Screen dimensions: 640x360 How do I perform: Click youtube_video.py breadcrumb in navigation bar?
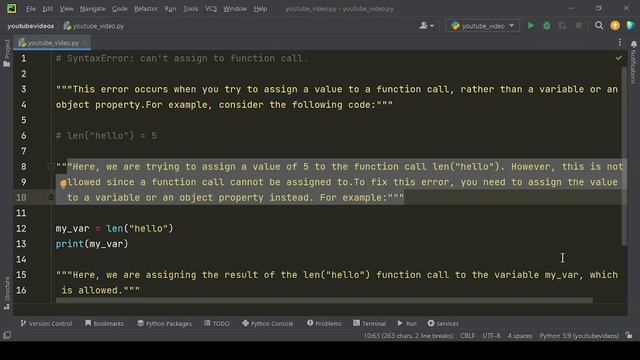coord(94,26)
